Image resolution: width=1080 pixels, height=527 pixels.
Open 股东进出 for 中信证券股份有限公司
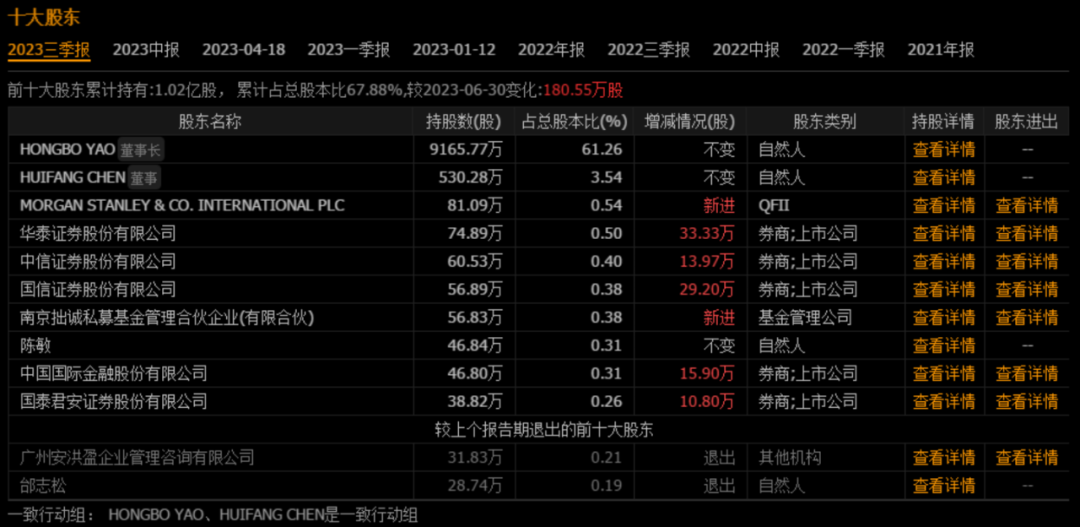point(1026,262)
